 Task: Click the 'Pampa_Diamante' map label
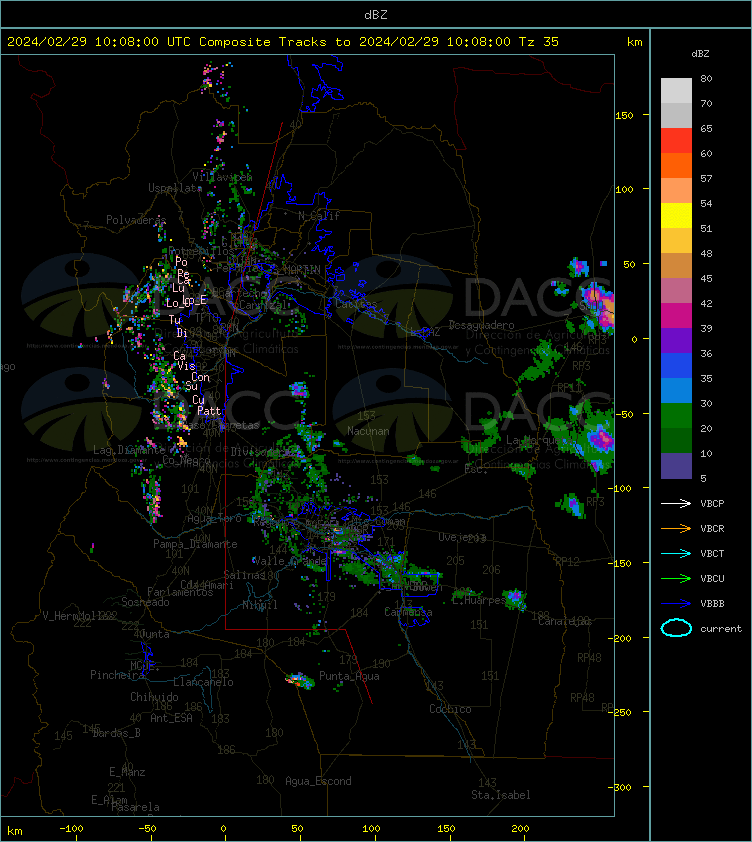click(x=195, y=544)
